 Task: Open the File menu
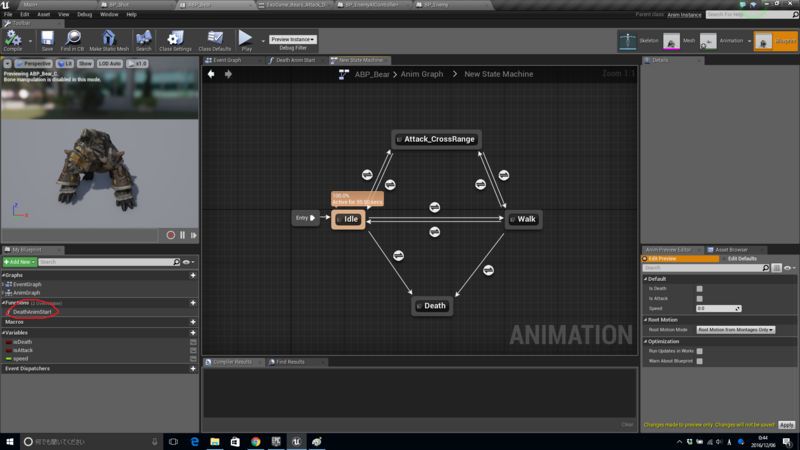click(8, 14)
